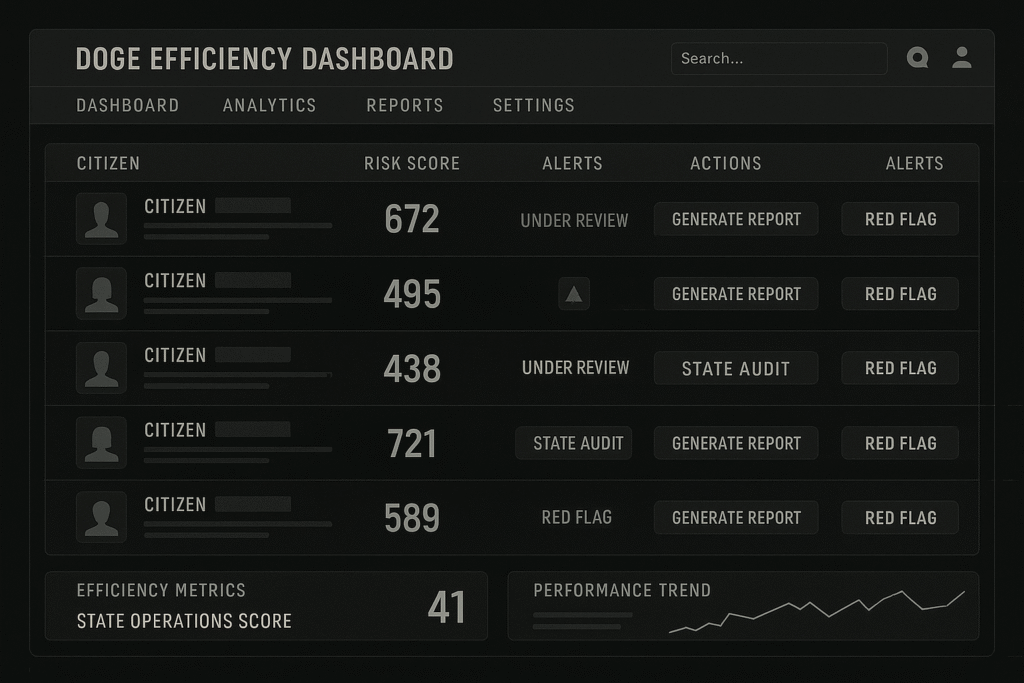Open the Dashboard tab
This screenshot has height=683, width=1024.
pos(127,105)
